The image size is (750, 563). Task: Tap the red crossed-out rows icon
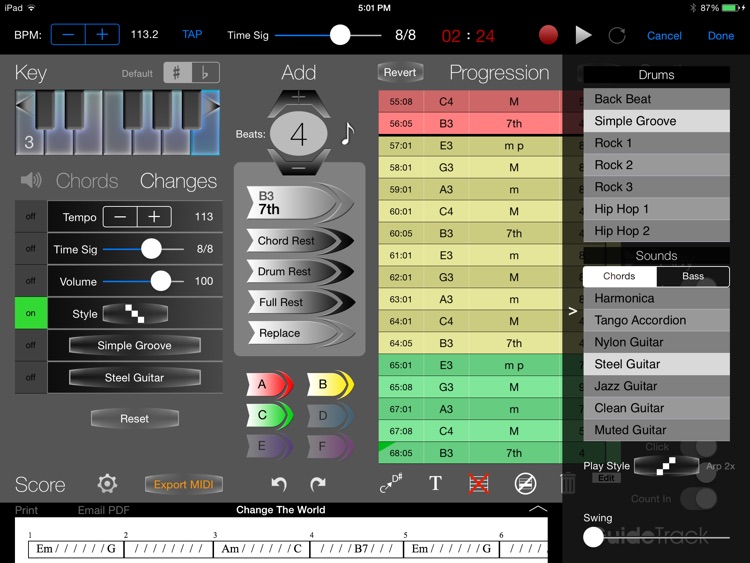[479, 484]
